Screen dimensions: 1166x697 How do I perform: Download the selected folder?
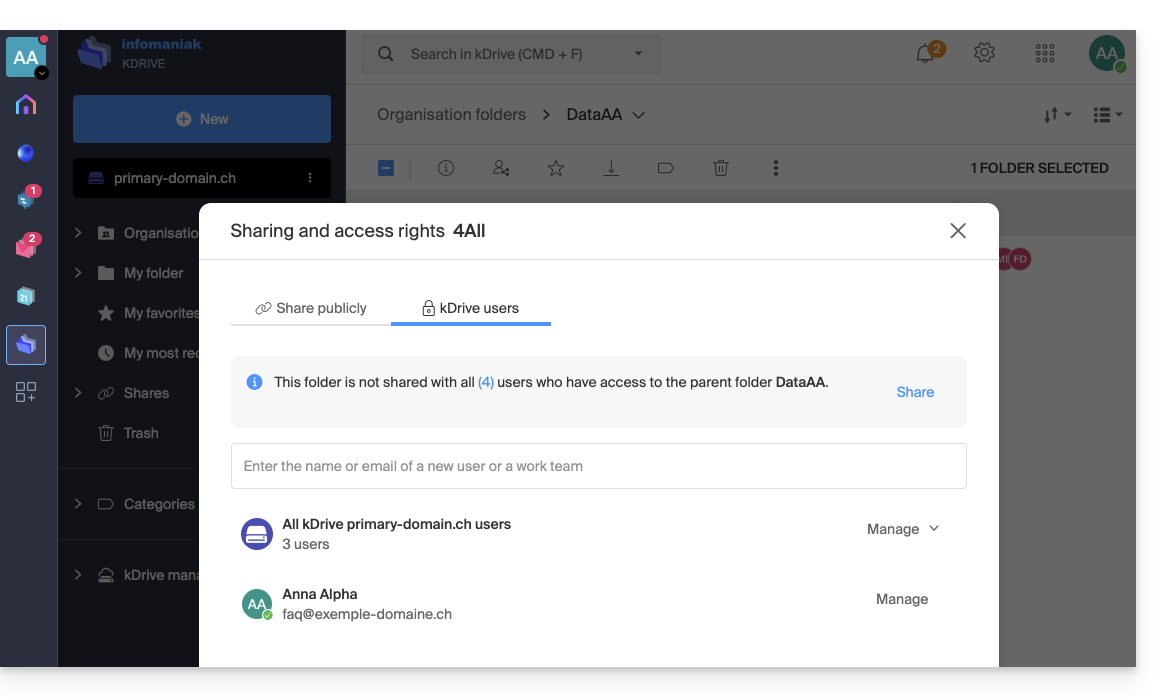click(x=611, y=168)
